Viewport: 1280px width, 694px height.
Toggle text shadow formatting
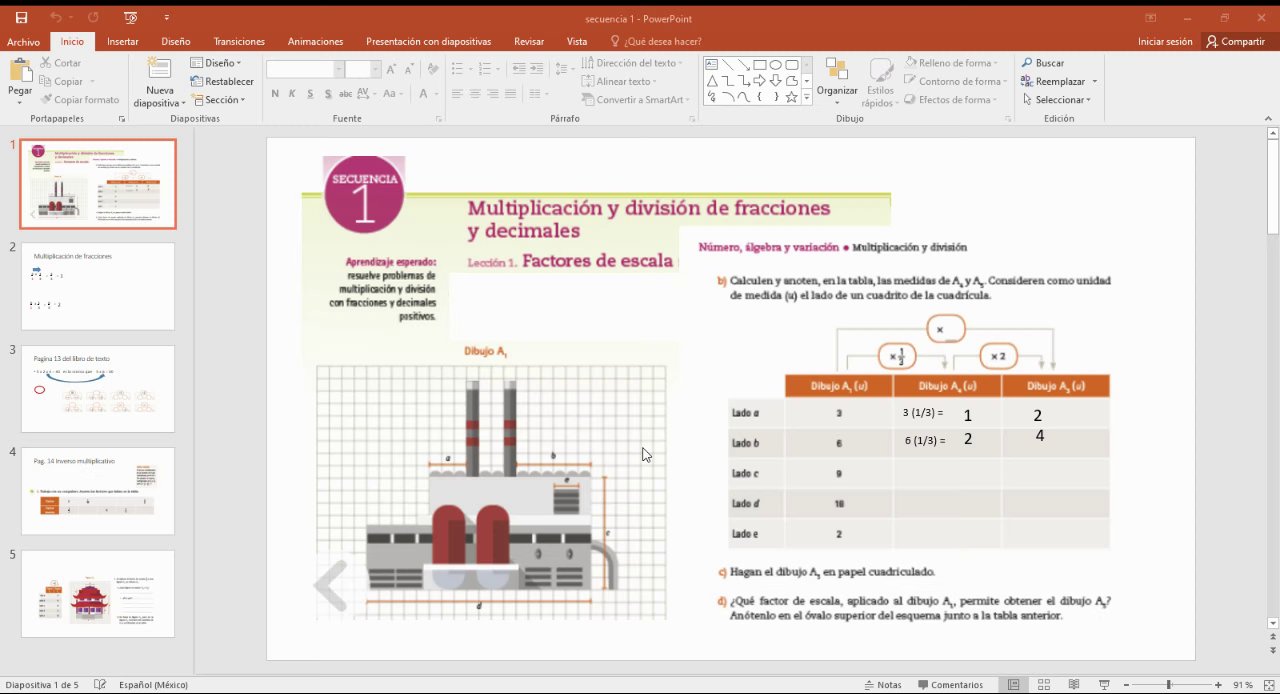[x=328, y=94]
